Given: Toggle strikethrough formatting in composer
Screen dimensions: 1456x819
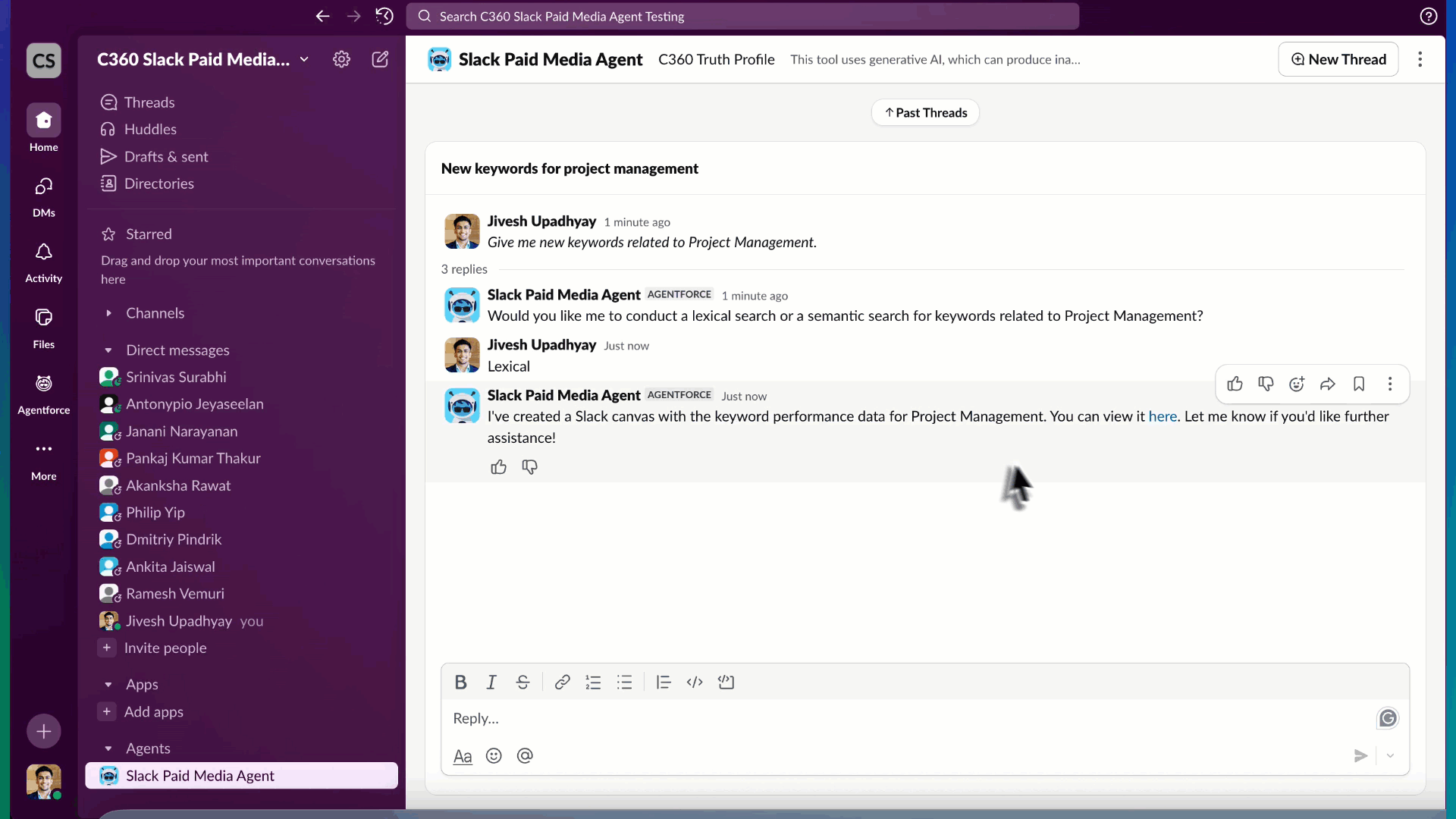Looking at the screenshot, I should (x=522, y=682).
